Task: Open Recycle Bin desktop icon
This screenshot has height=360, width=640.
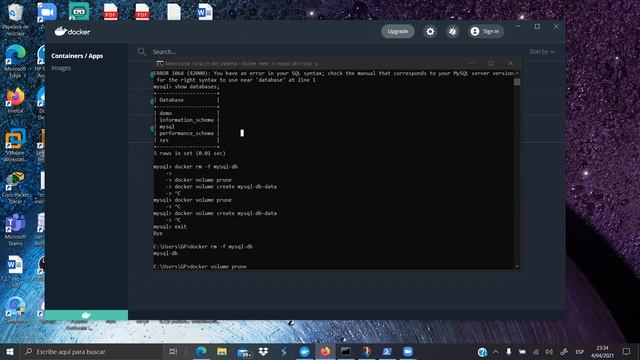Action: pyautogui.click(x=15, y=19)
